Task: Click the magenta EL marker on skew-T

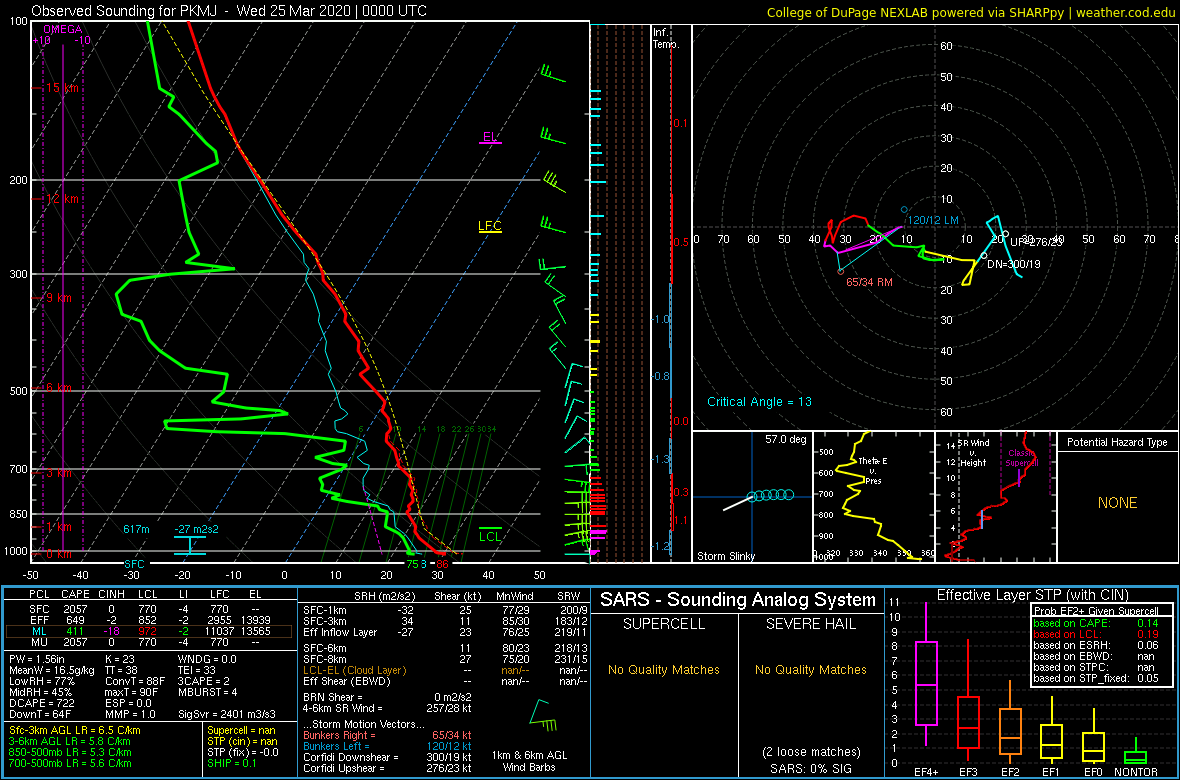Action: click(x=490, y=137)
